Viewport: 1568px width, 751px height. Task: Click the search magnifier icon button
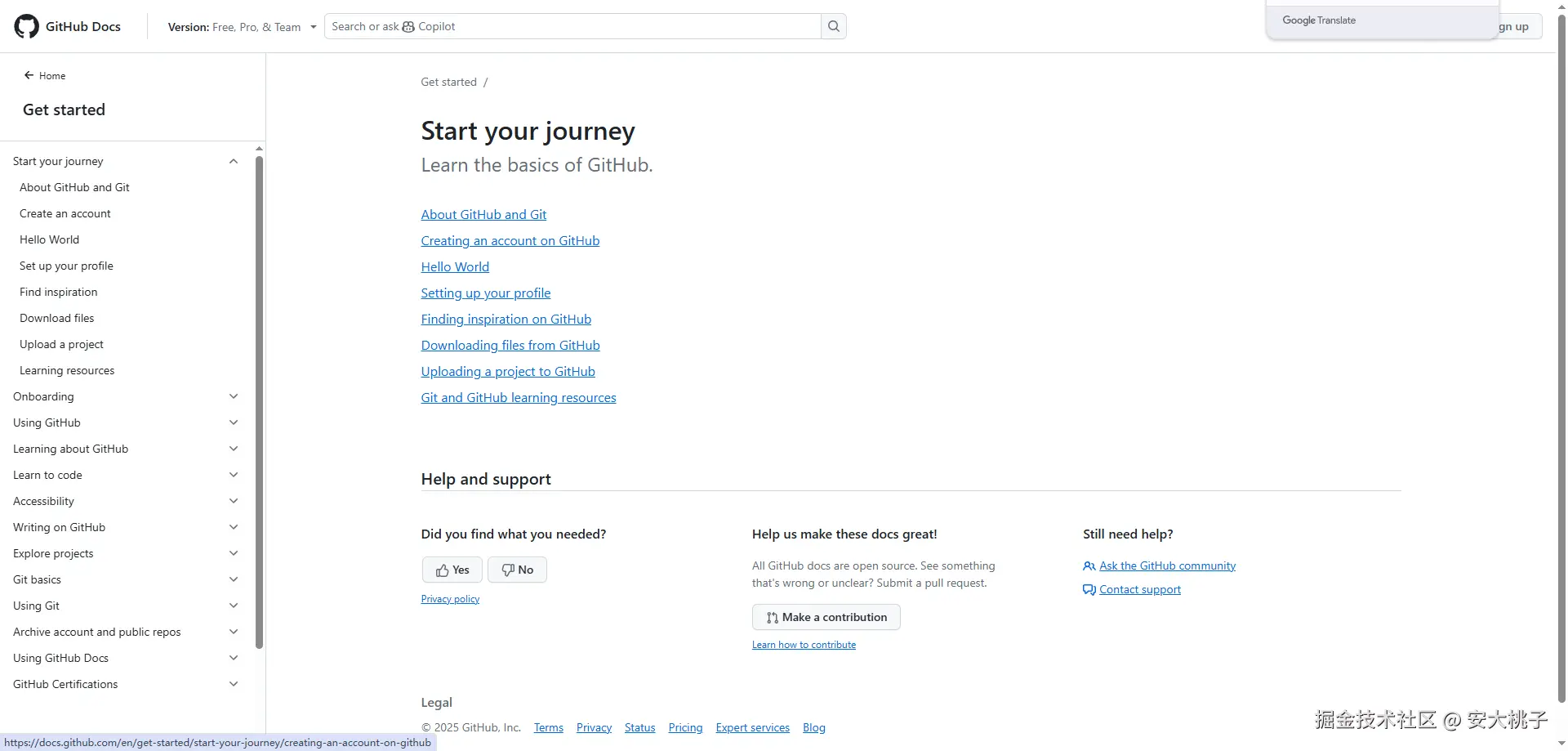pos(833,26)
